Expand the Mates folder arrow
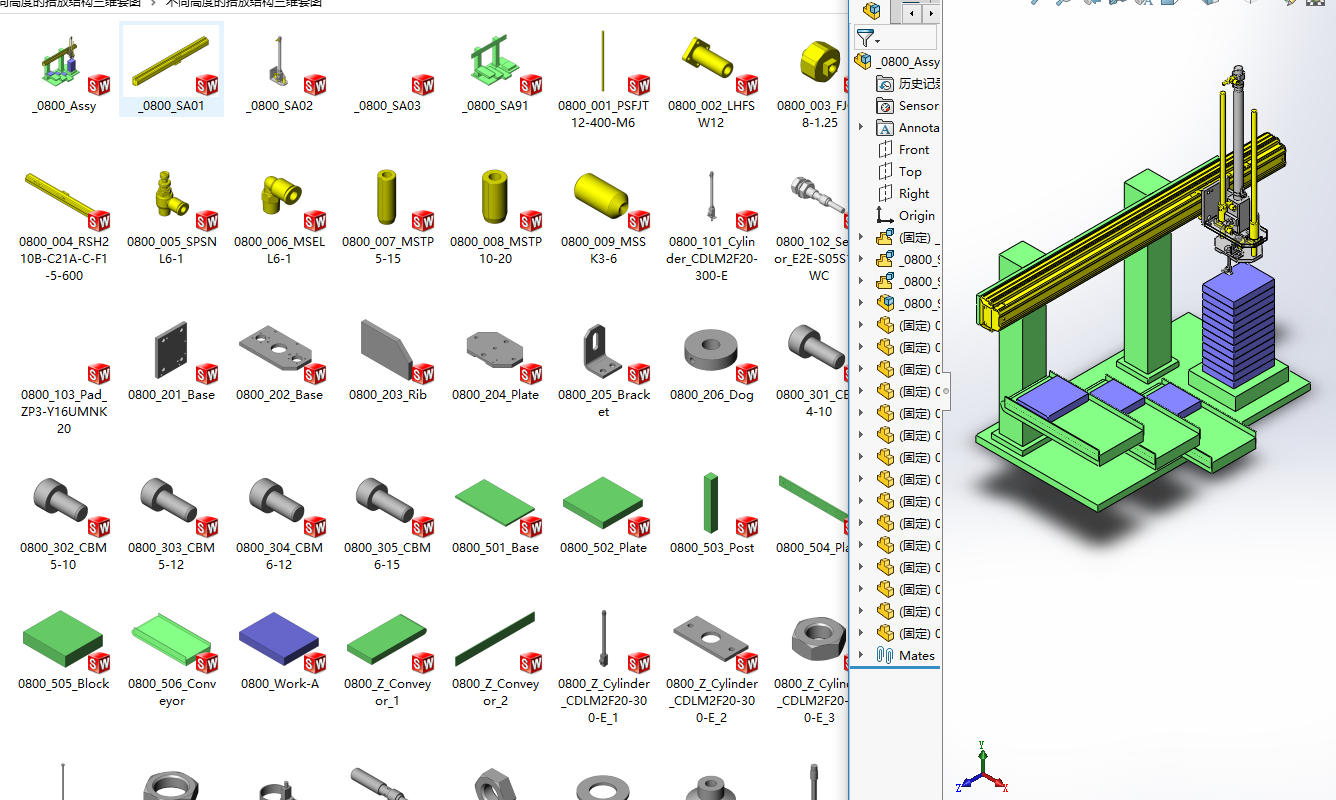 coord(861,655)
